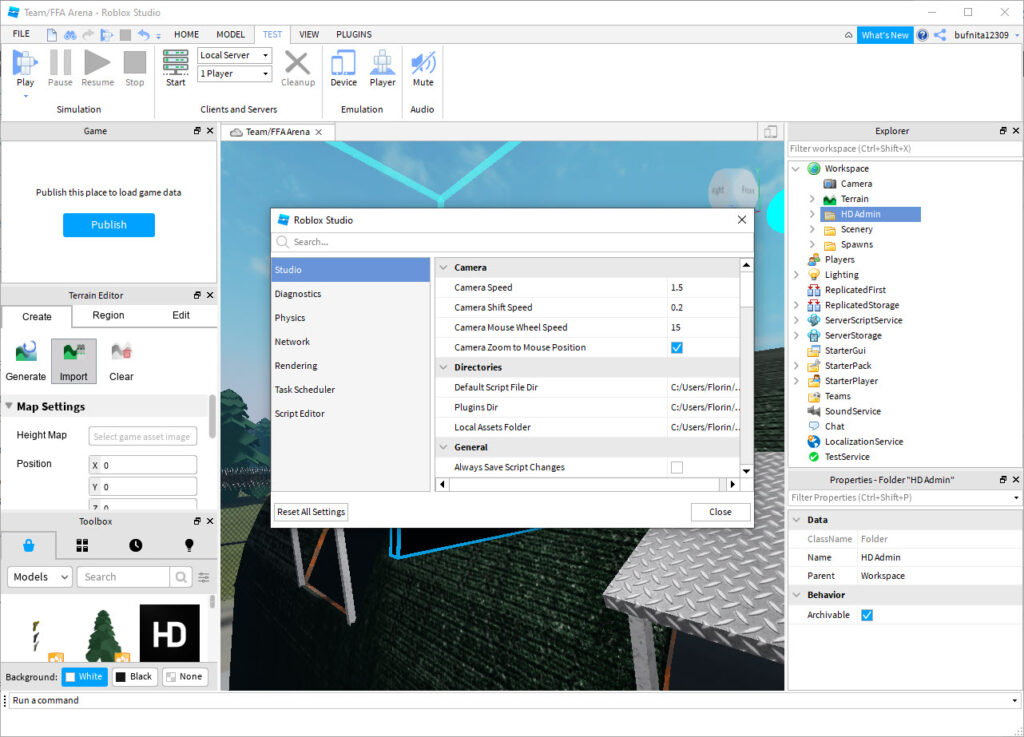Expand the Terrain node in Explorer
Viewport: 1024px width, 737px height.
point(812,199)
